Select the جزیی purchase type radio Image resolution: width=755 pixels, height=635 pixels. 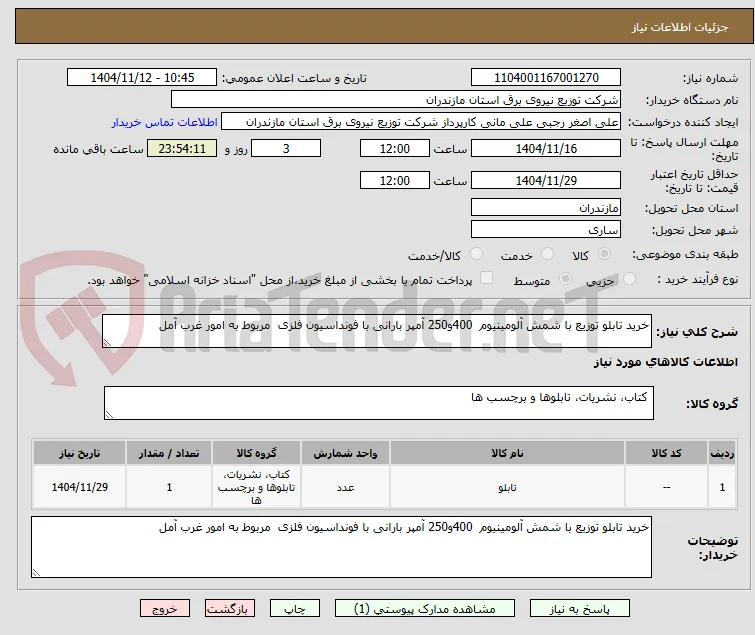(x=629, y=279)
